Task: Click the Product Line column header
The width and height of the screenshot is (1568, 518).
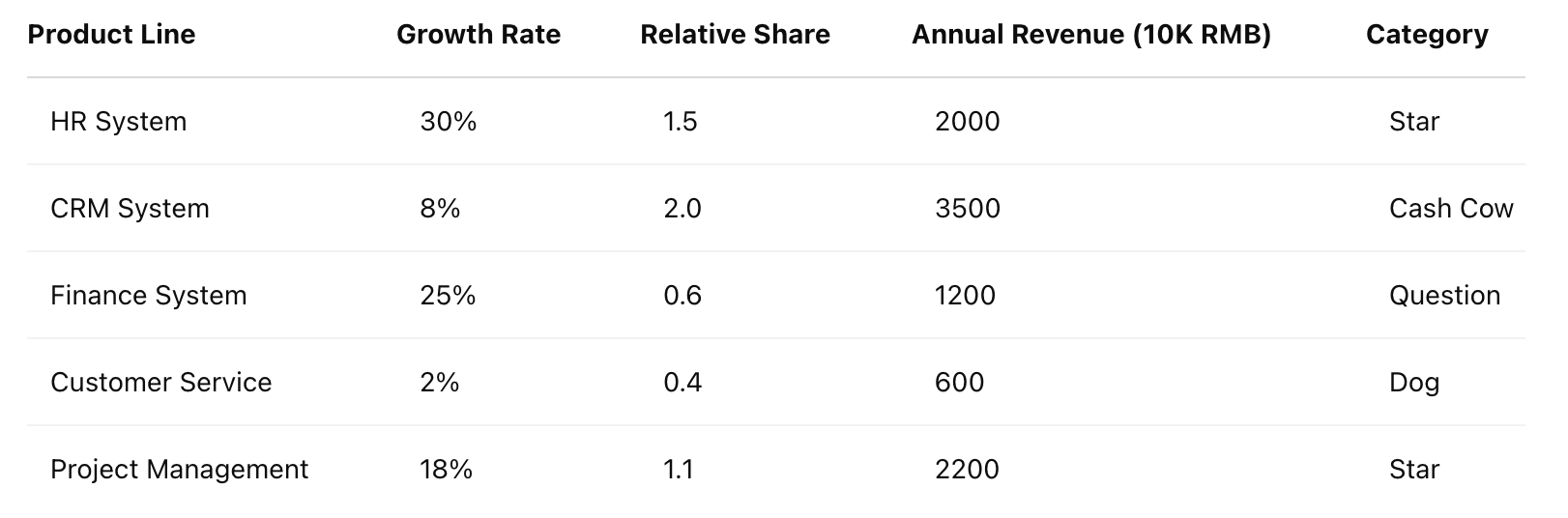Action: 111,35
